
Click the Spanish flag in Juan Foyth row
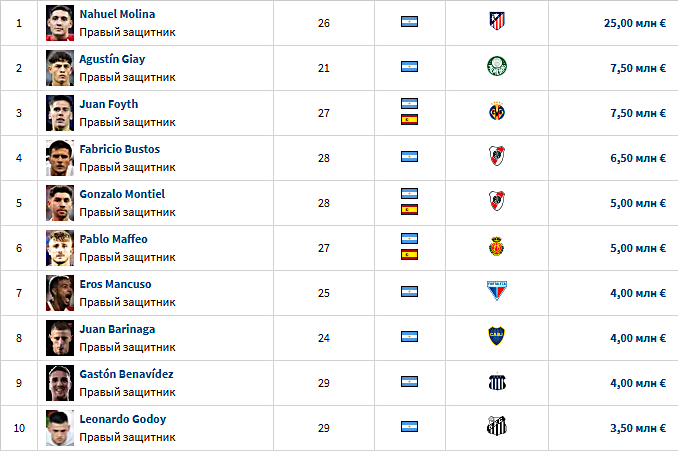(x=409, y=120)
